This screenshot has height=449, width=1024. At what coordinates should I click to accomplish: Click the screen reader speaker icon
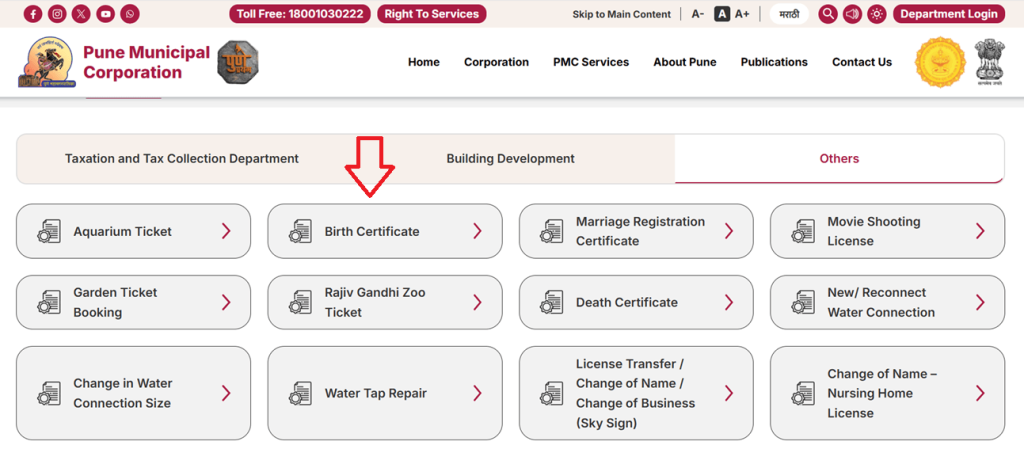[852, 14]
